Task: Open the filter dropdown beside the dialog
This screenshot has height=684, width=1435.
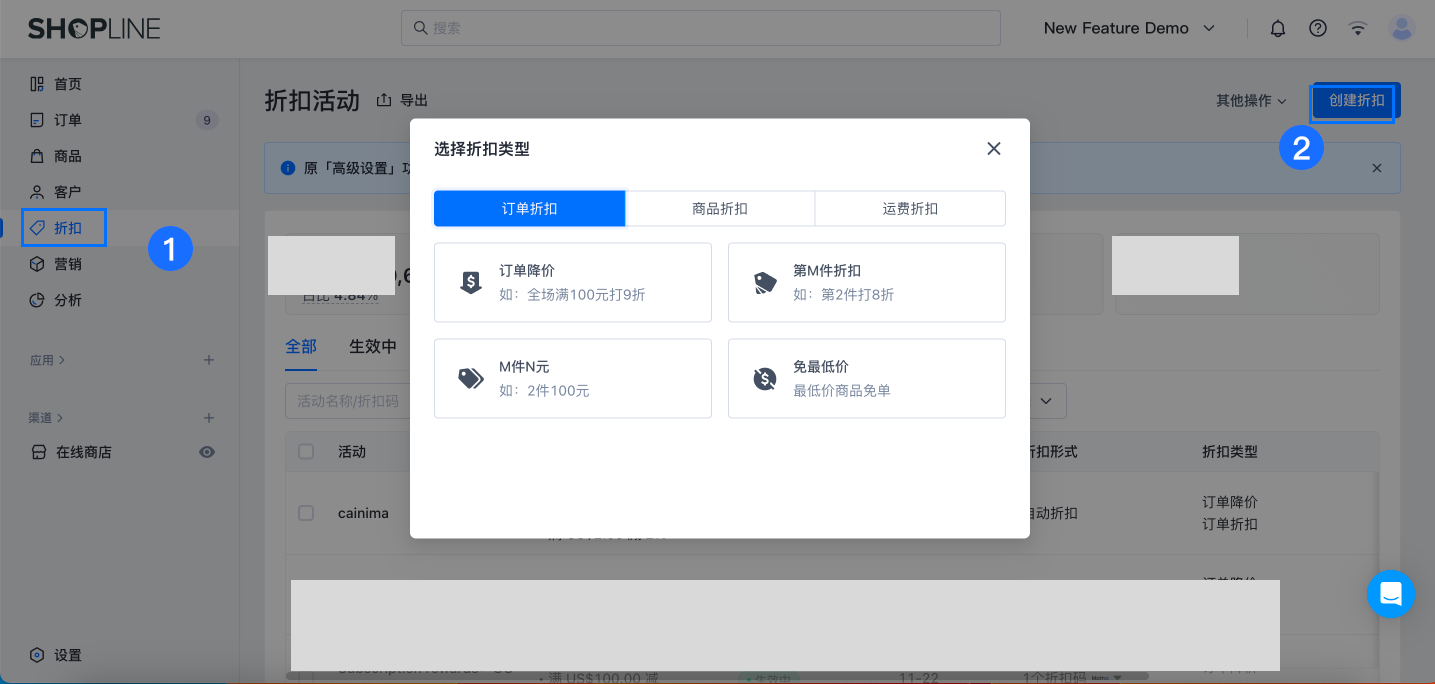Action: point(1047,401)
